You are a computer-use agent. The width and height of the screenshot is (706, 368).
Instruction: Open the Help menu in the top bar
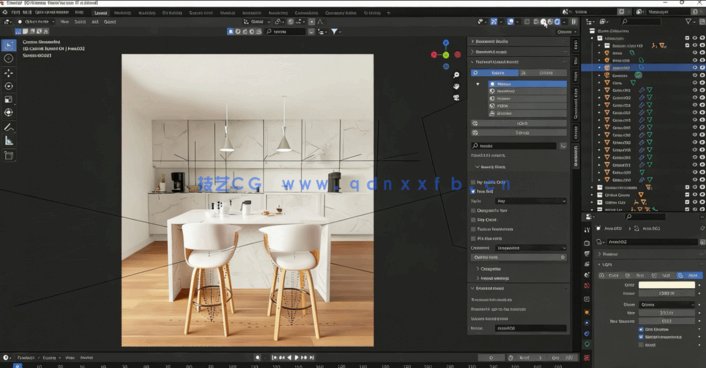point(79,13)
